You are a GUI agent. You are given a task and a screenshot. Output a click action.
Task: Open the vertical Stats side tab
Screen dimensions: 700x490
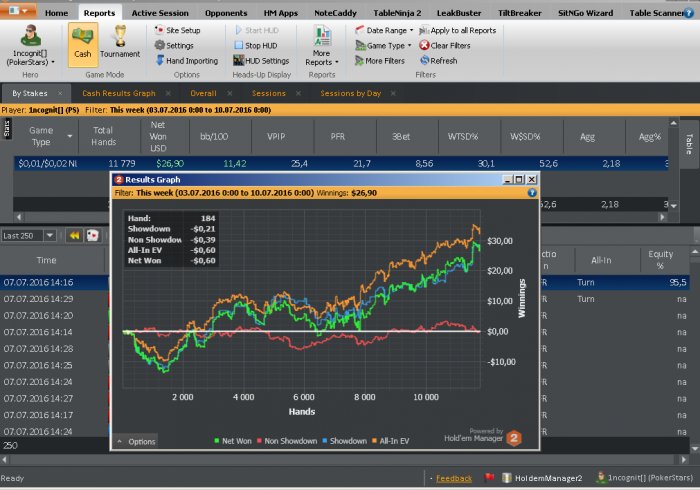click(6, 129)
